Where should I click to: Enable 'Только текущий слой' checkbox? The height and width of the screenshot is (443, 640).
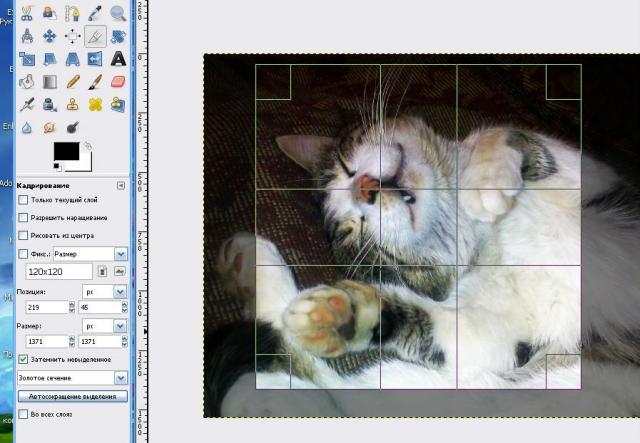(x=23, y=201)
